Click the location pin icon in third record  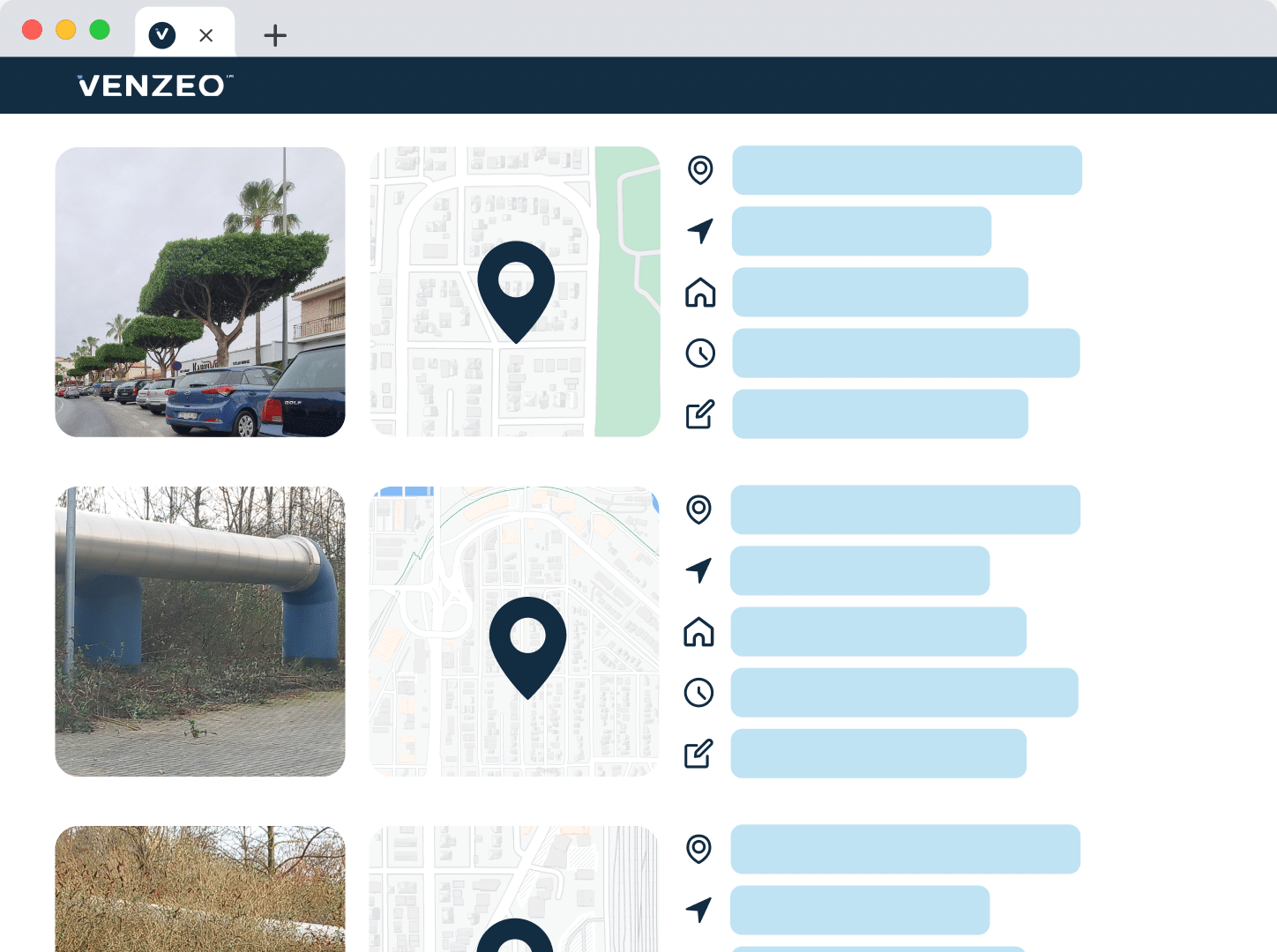(698, 849)
